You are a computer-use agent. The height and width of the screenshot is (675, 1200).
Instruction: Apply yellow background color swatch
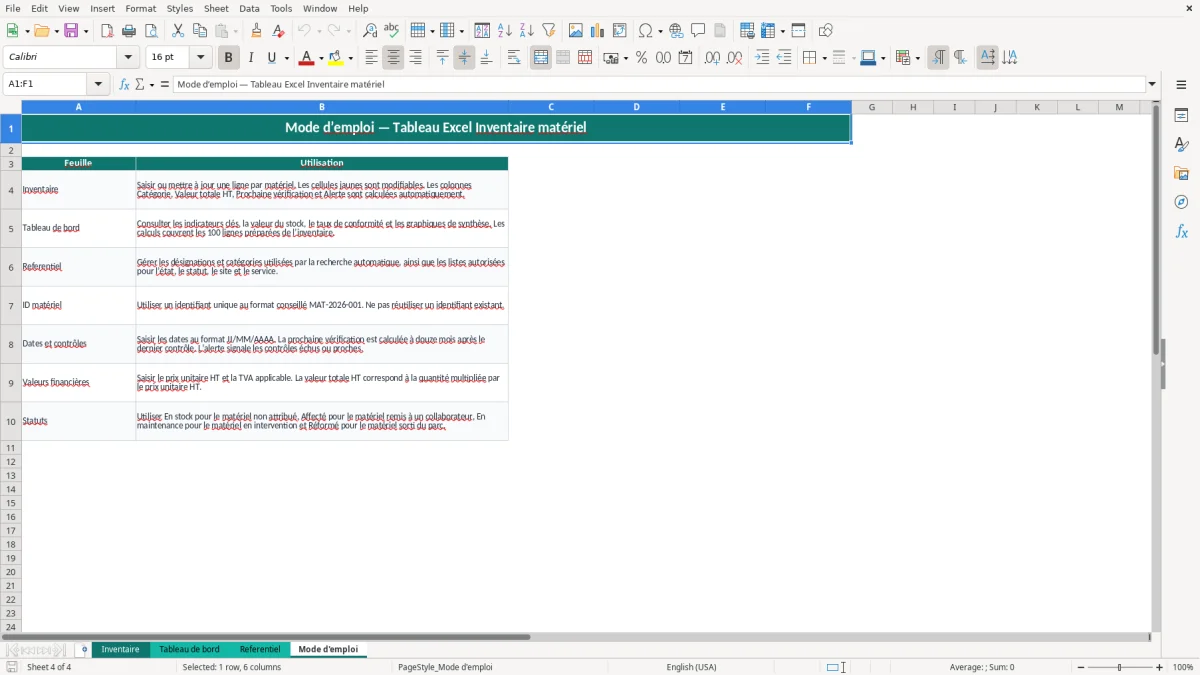point(336,58)
